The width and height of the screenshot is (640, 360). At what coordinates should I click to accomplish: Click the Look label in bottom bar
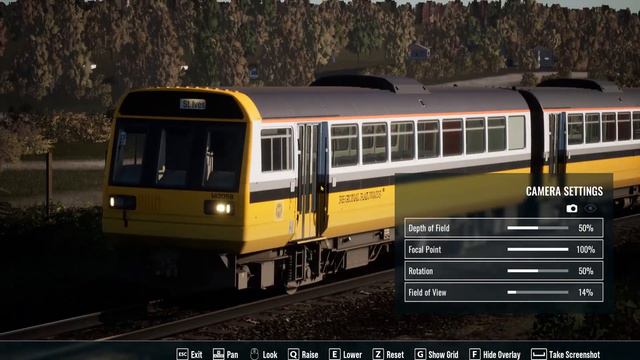[x=270, y=355]
